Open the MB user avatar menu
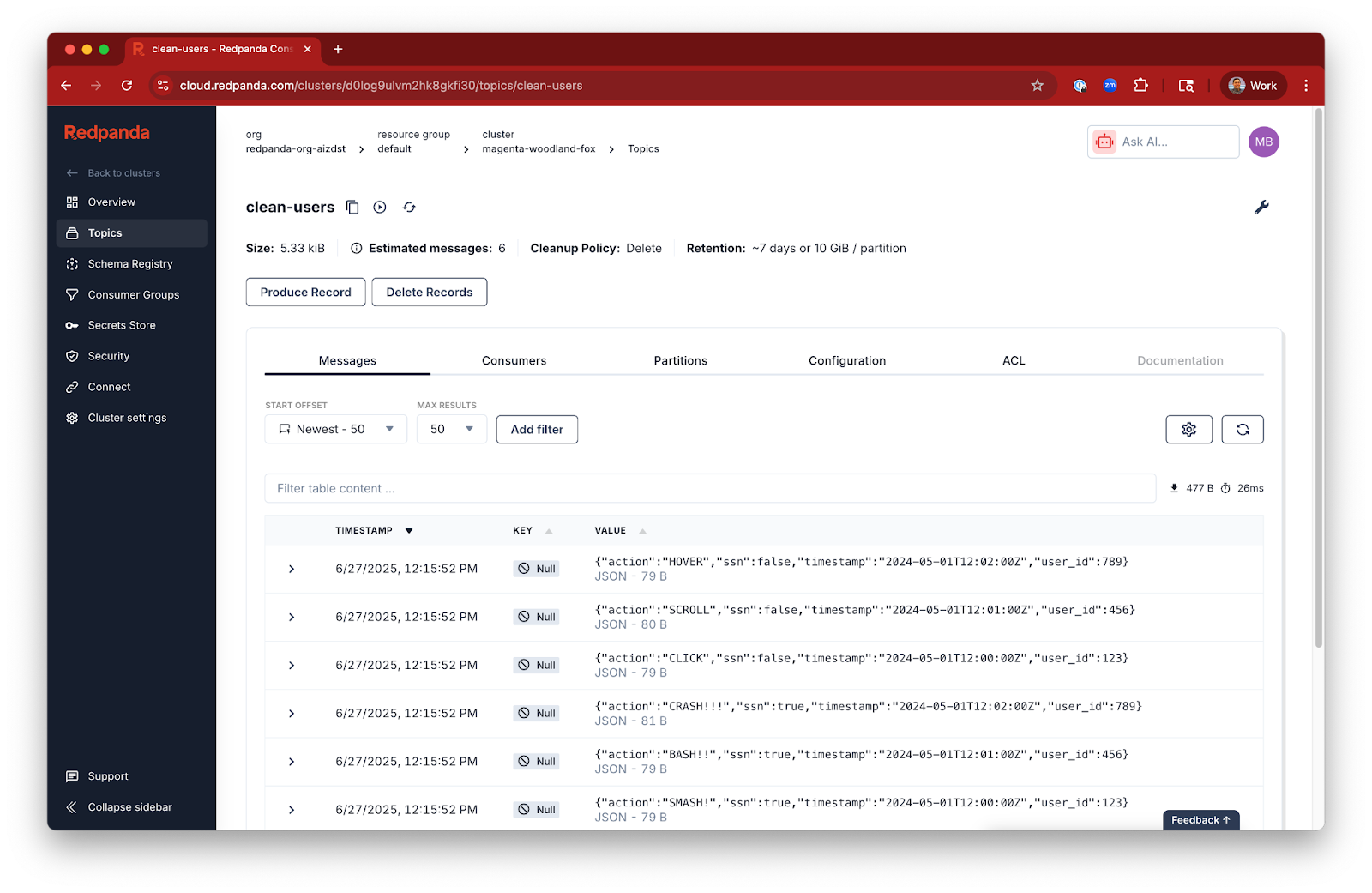Screen dimensions: 1372x893 (x=1263, y=142)
